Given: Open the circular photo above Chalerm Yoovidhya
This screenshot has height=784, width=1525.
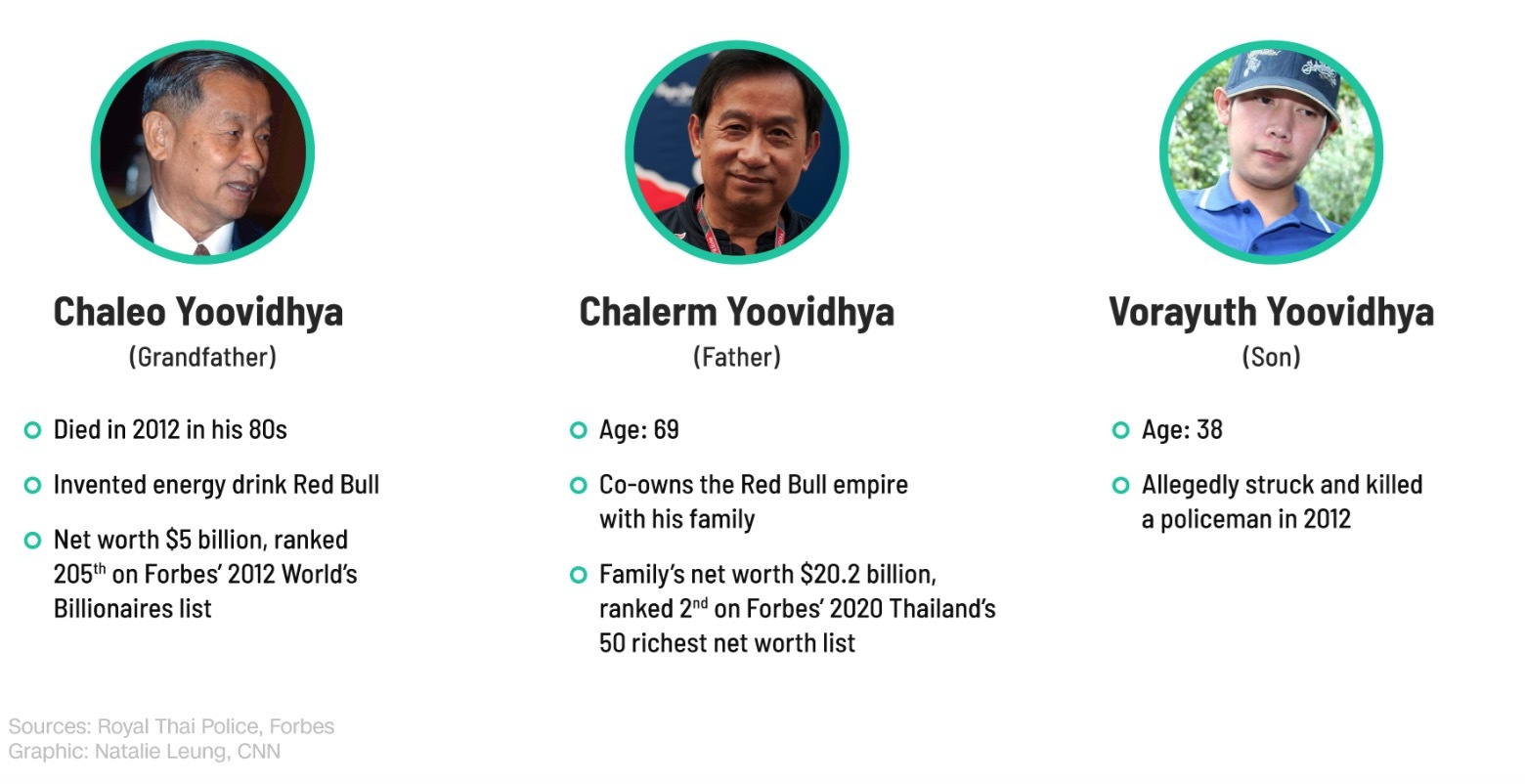Looking at the screenshot, I should pos(736,152).
